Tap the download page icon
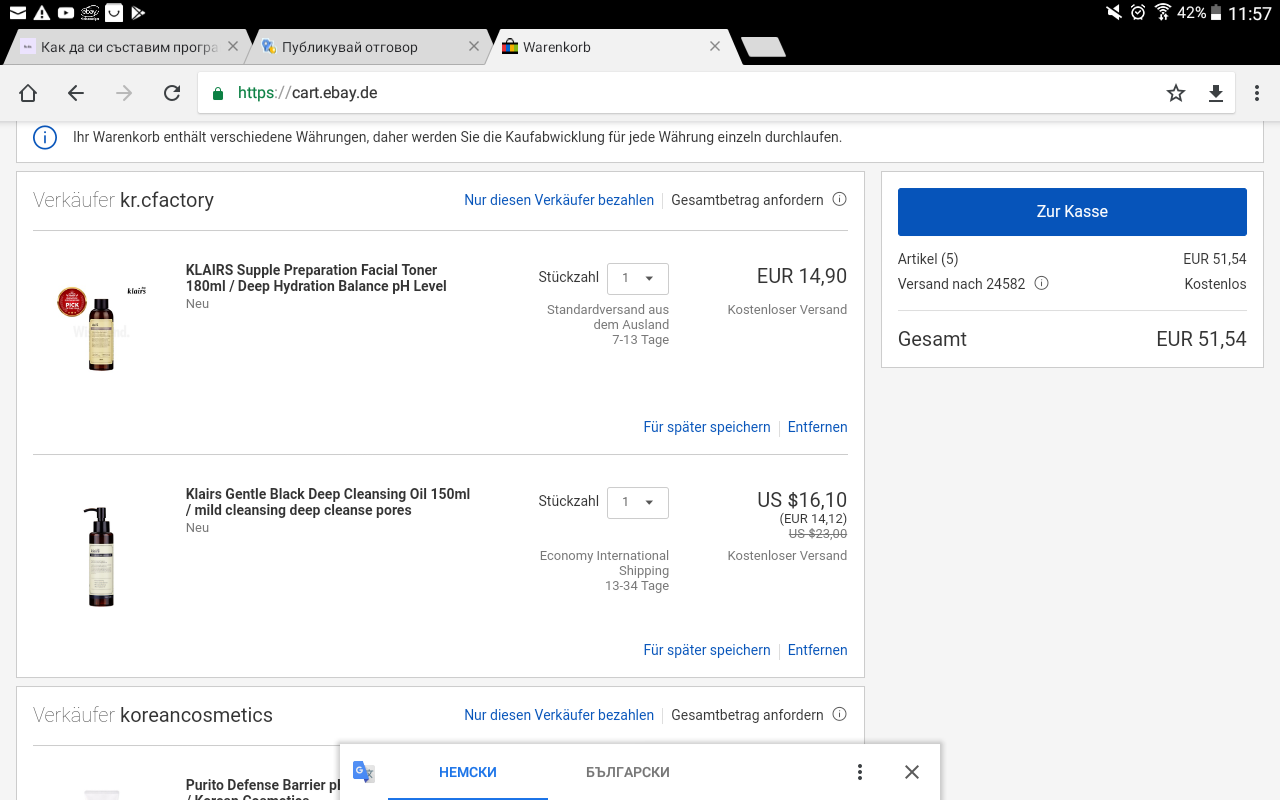1280x800 pixels. coord(1216,93)
